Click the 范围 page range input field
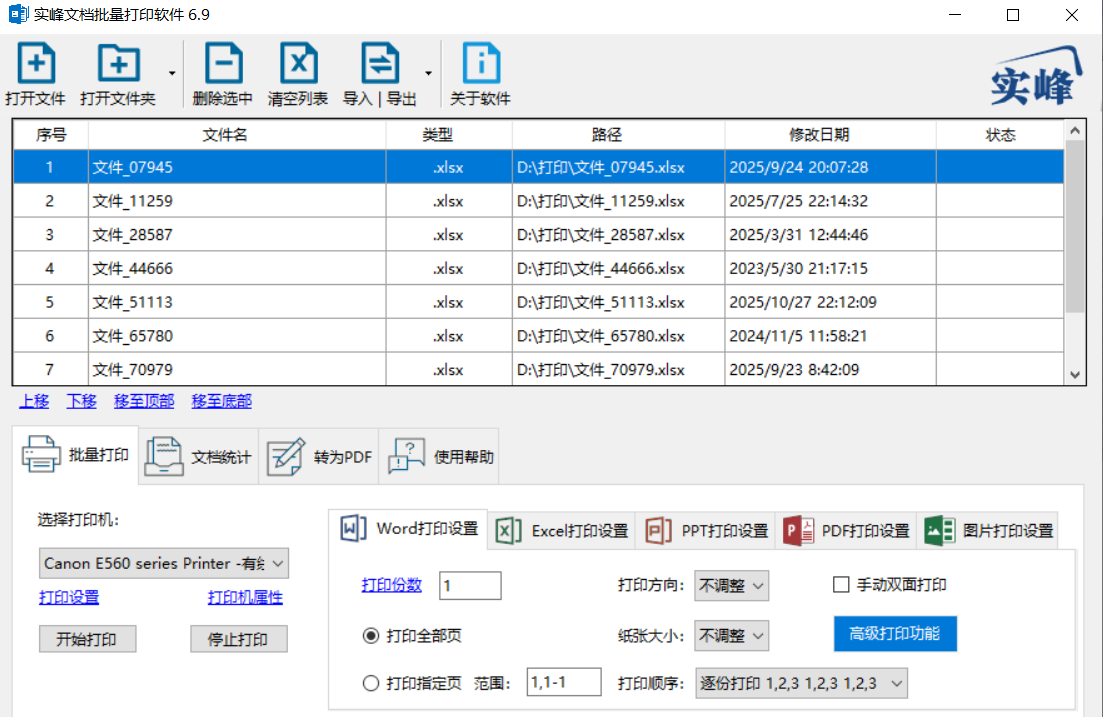 [564, 682]
